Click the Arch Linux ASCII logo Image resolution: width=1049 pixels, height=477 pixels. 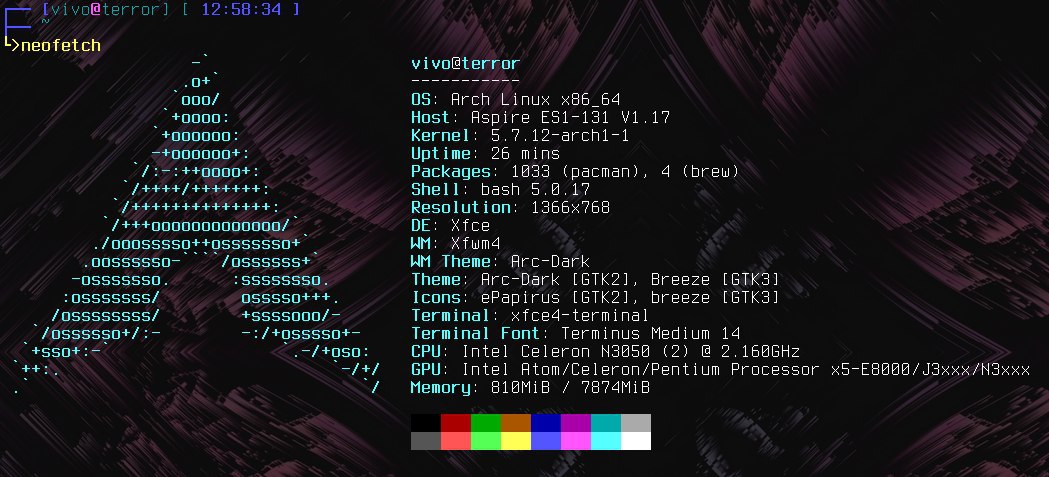pos(197,225)
